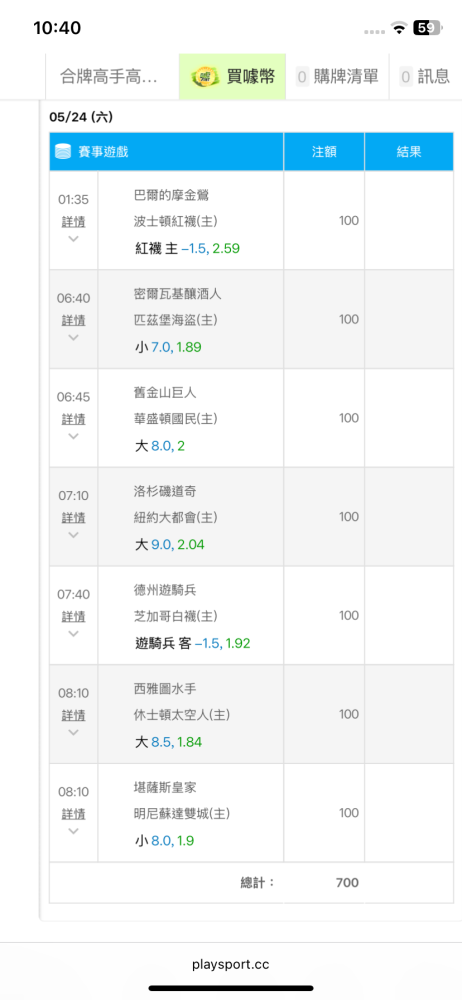Click the 買噱幣 button

pos(232,77)
